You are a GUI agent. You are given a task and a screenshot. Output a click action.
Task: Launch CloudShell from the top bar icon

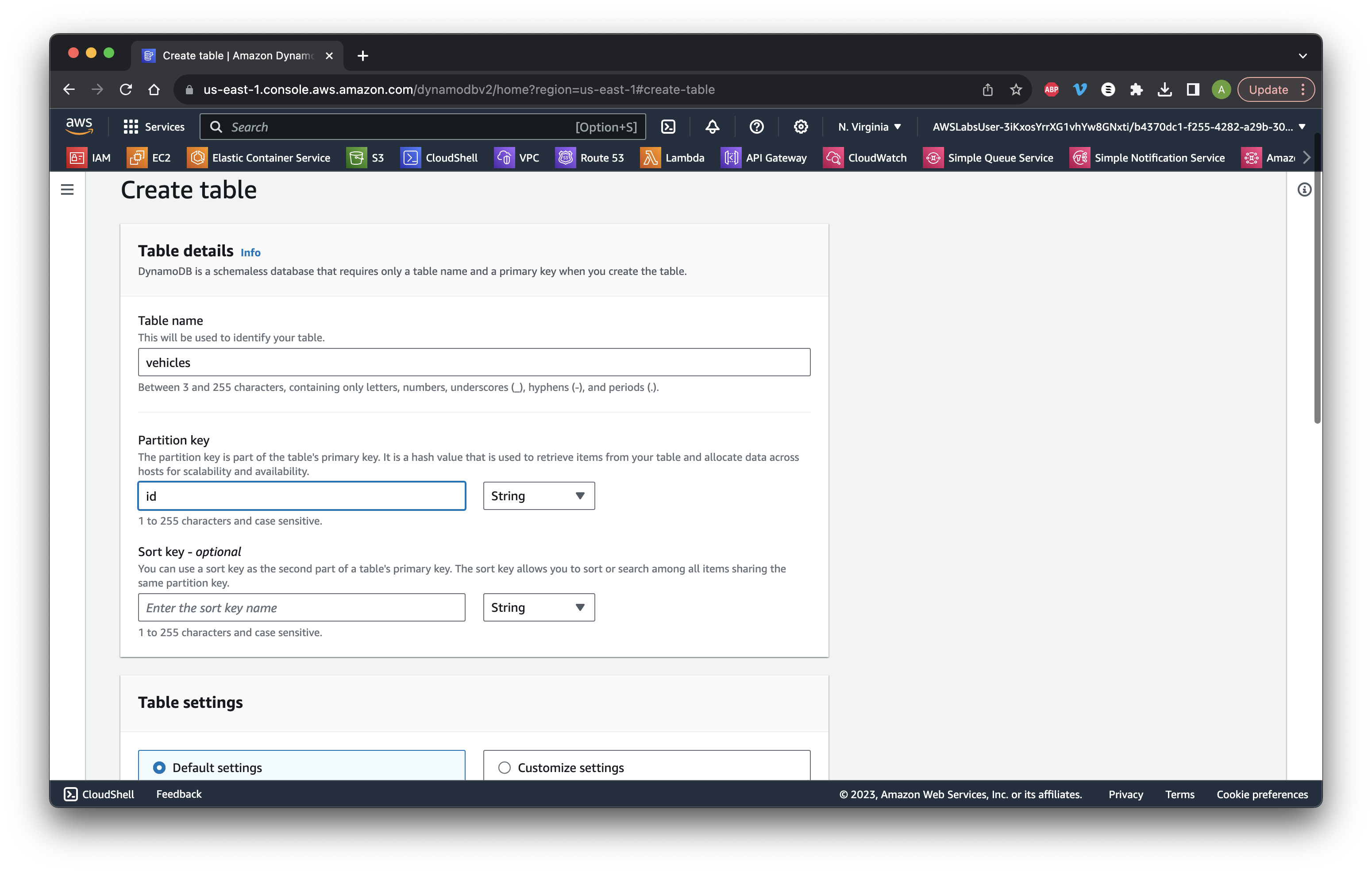click(668, 127)
